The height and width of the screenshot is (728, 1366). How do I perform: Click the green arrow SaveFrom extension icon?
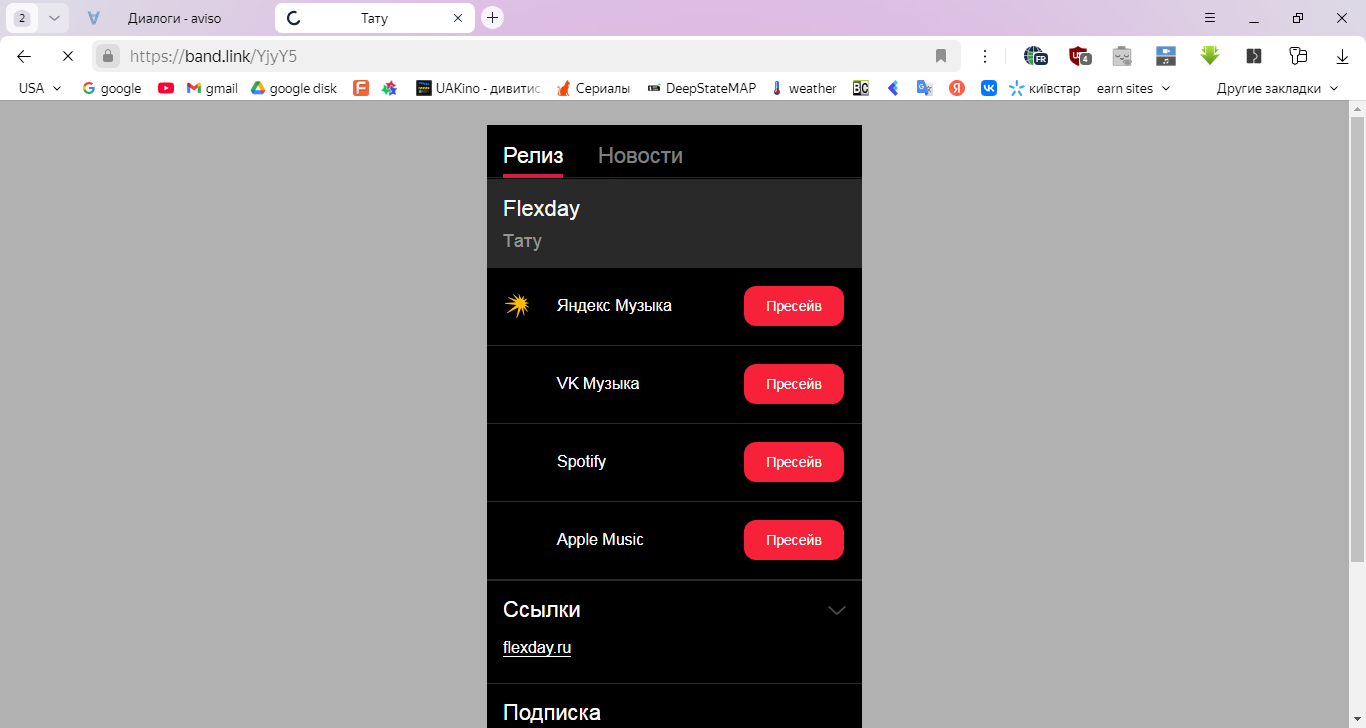(1210, 56)
